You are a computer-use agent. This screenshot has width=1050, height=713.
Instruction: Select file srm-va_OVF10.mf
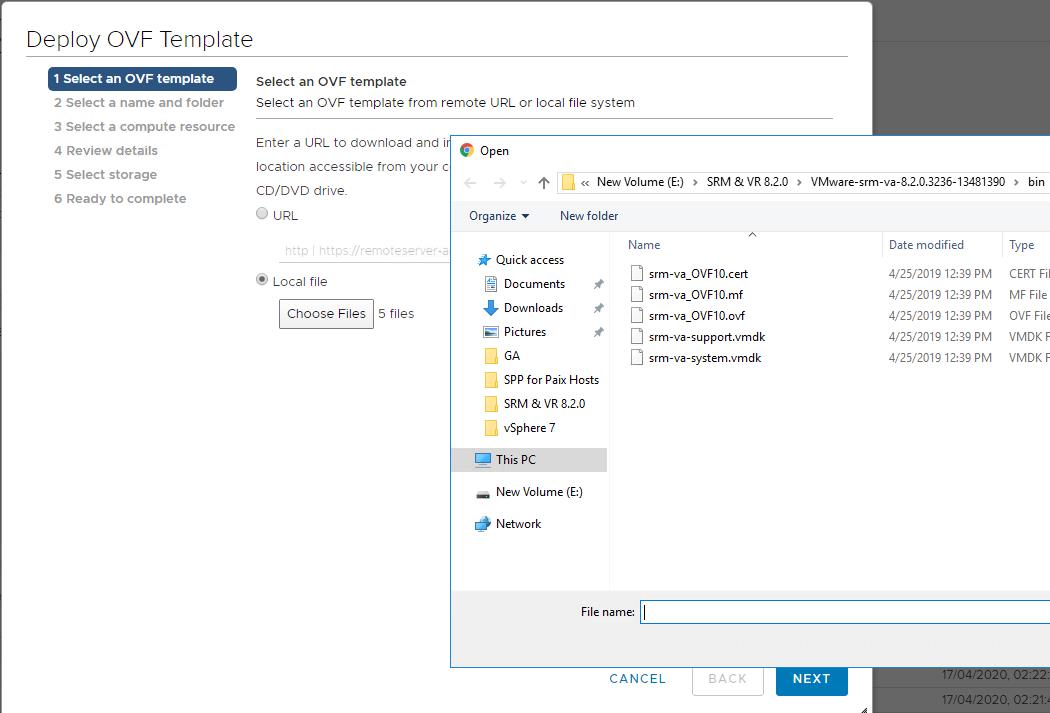[696, 295]
